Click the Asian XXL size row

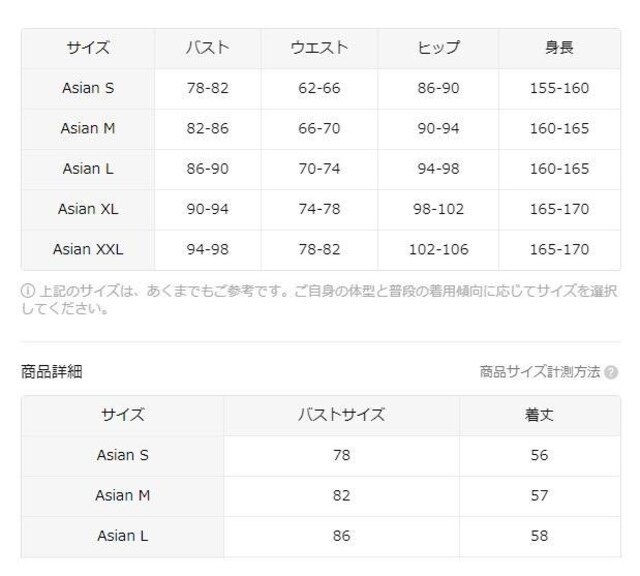point(321,249)
